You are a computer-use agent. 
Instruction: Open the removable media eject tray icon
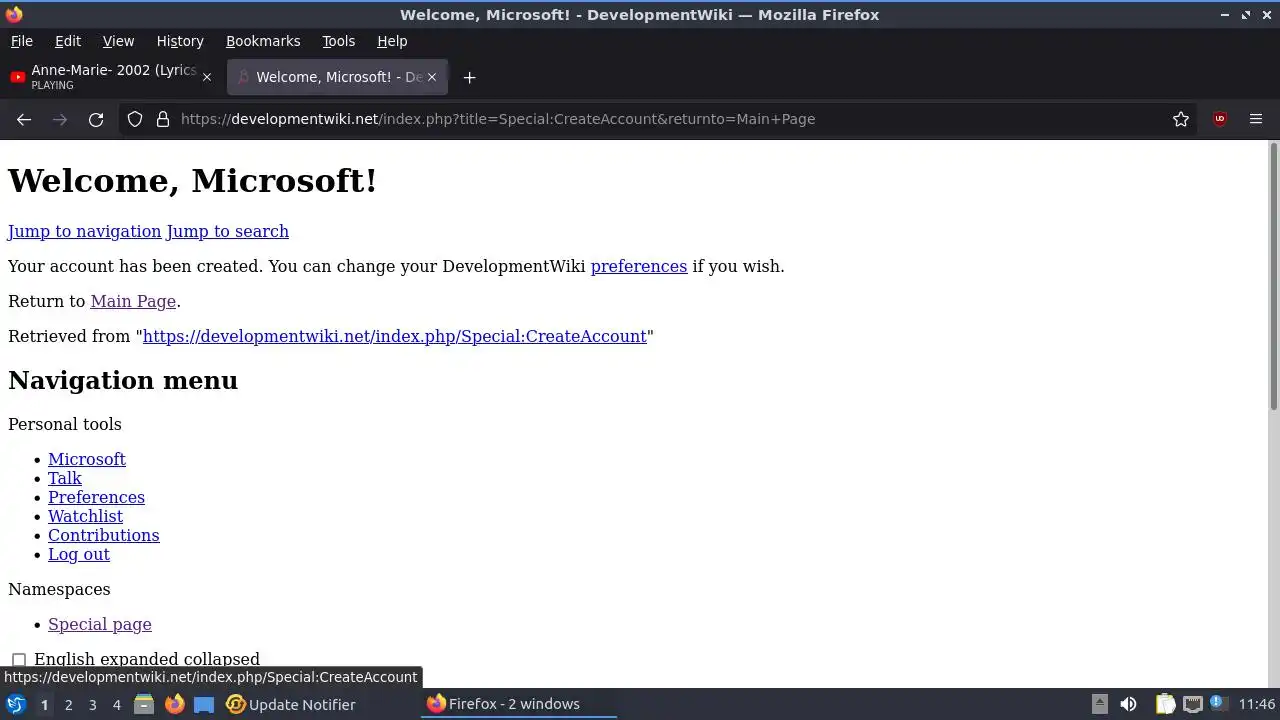tap(1099, 704)
